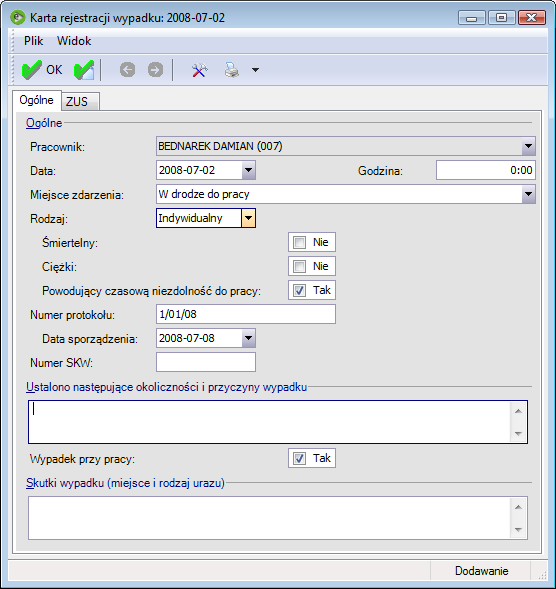
Task: Uncheck the Wypadek przy pracy checkbox
Action: click(x=299, y=458)
